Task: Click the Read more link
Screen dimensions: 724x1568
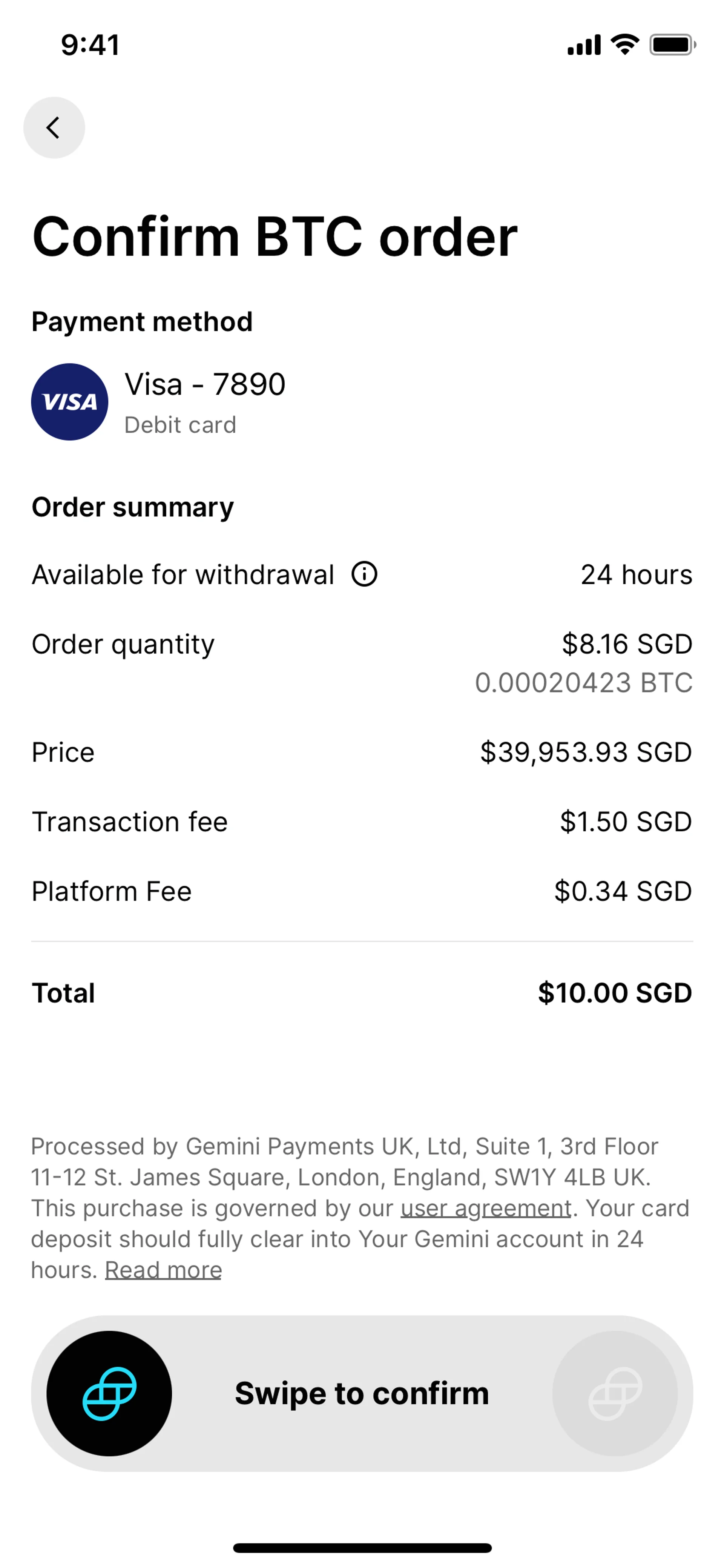Action: (163, 1270)
